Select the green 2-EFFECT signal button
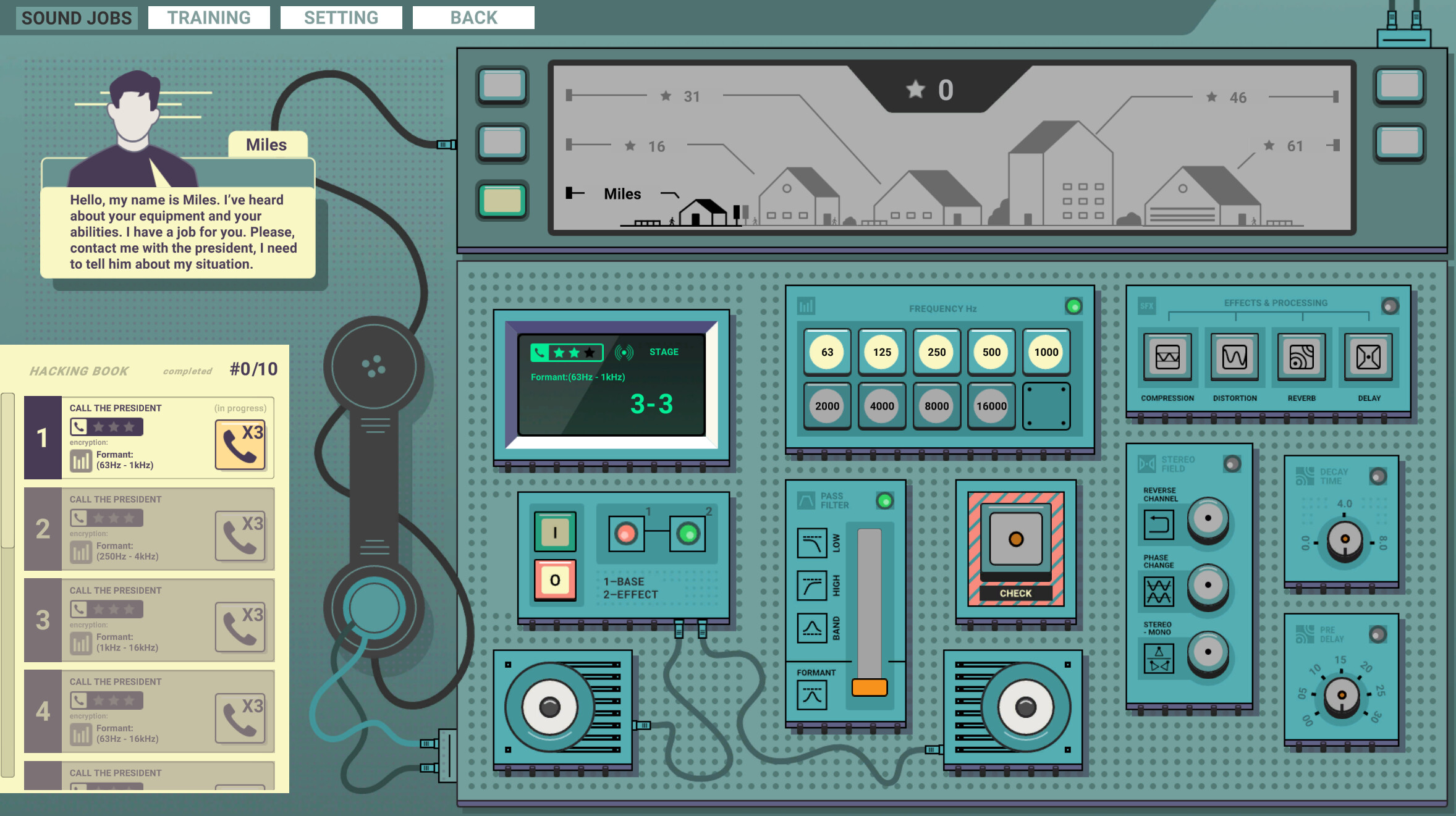1456x816 pixels. click(x=688, y=533)
